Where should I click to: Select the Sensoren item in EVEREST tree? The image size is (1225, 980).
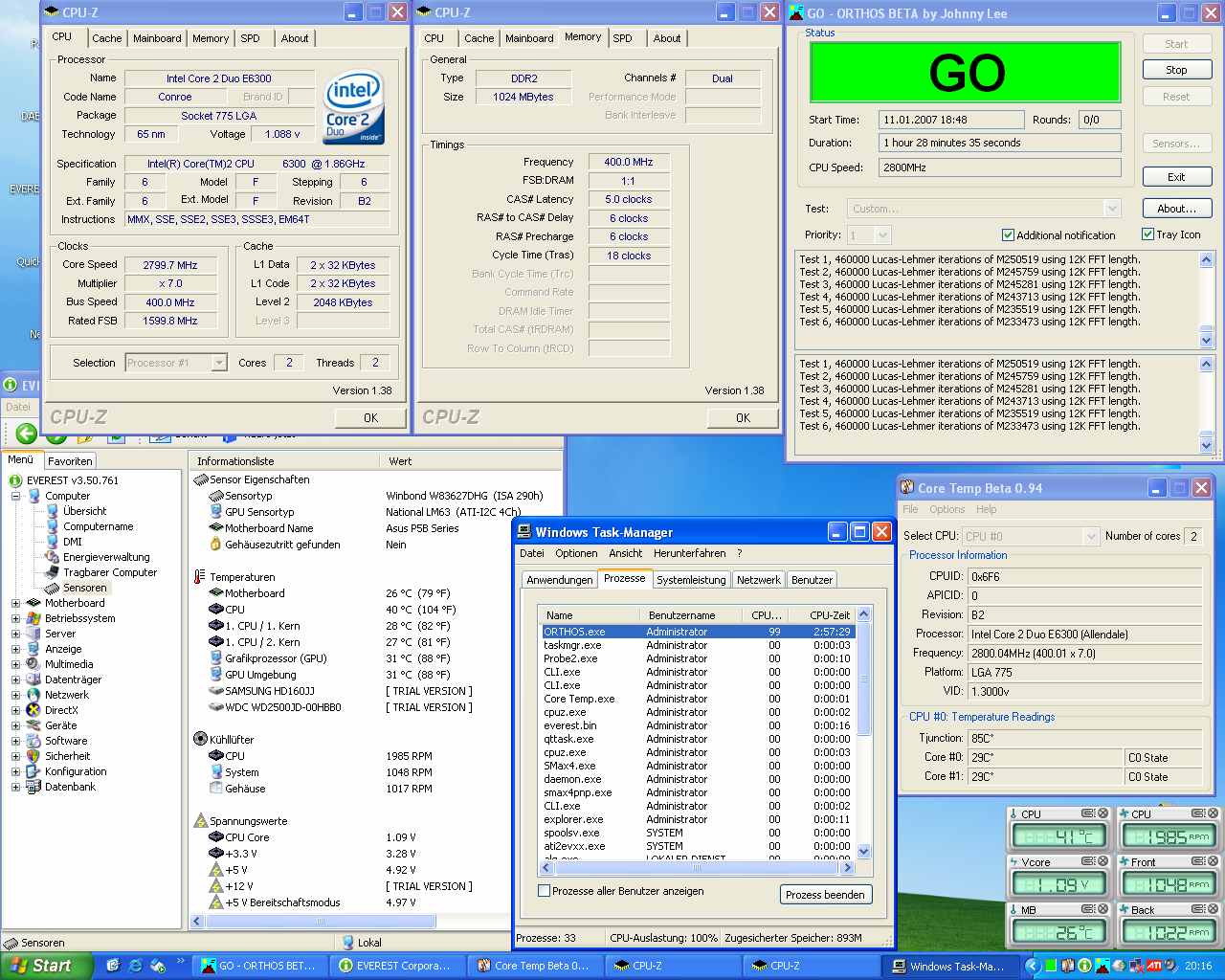click(x=84, y=588)
